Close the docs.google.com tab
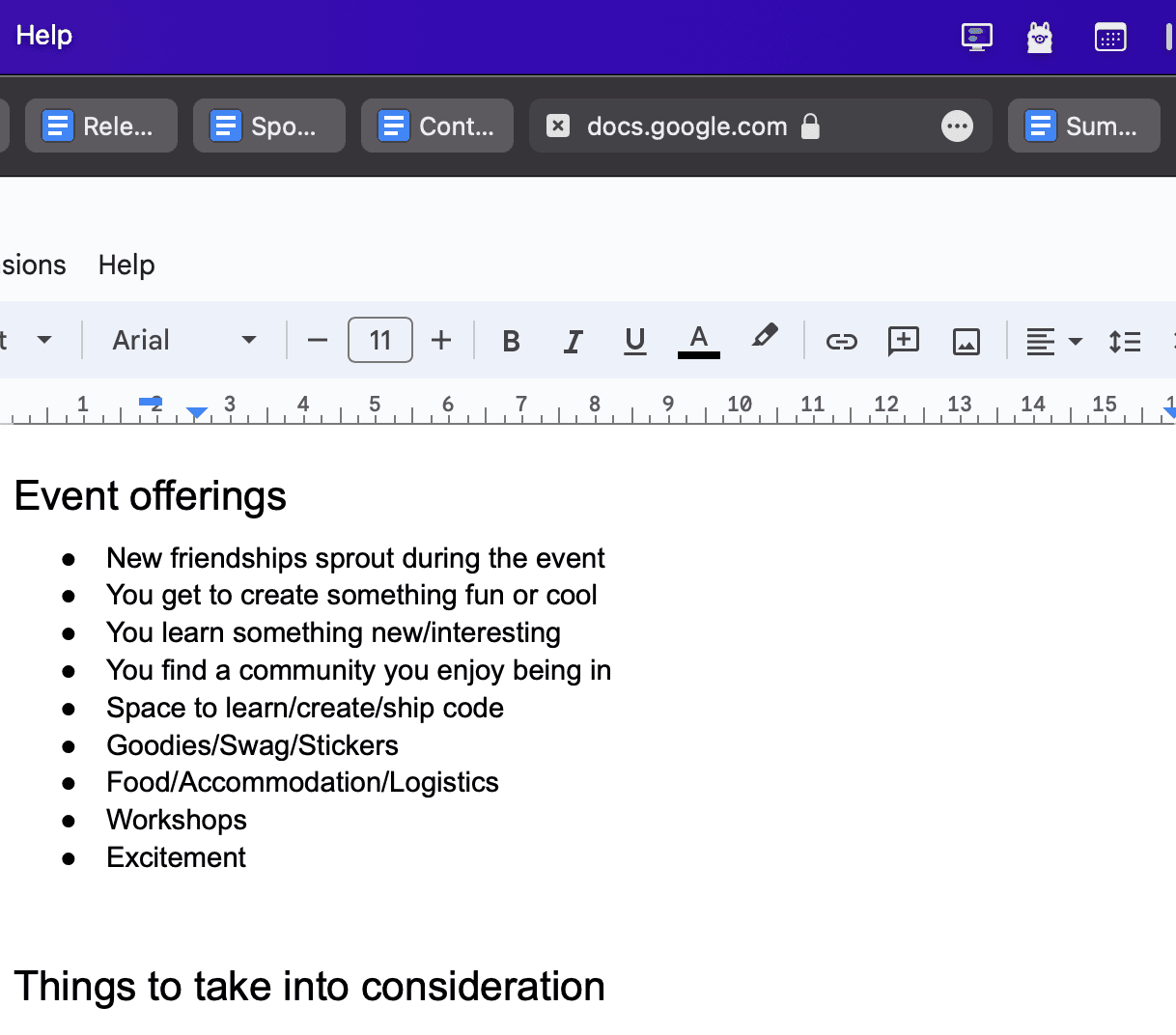The image size is (1176, 1035). pyautogui.click(x=558, y=126)
